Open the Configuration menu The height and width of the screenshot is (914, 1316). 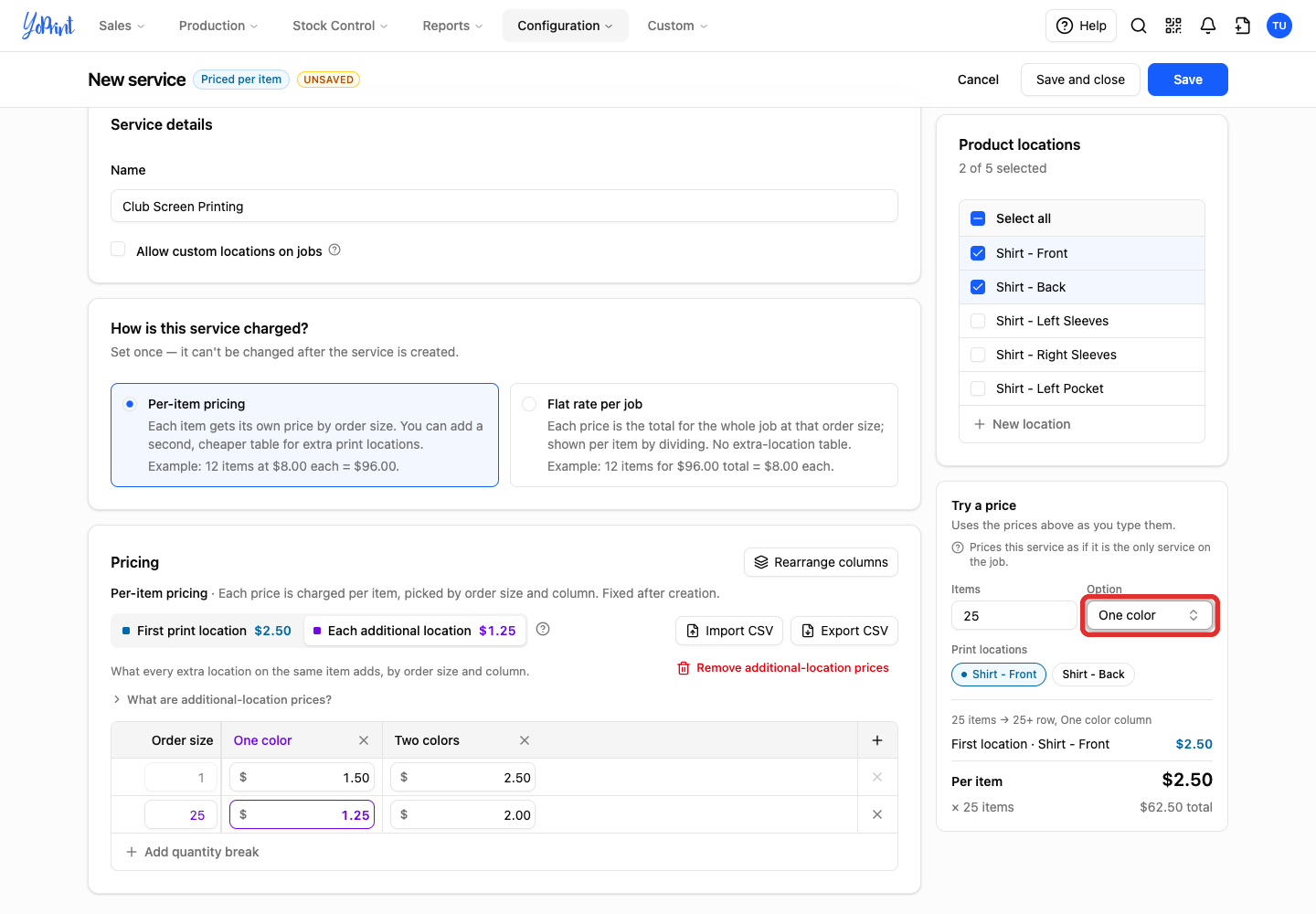pyautogui.click(x=565, y=26)
